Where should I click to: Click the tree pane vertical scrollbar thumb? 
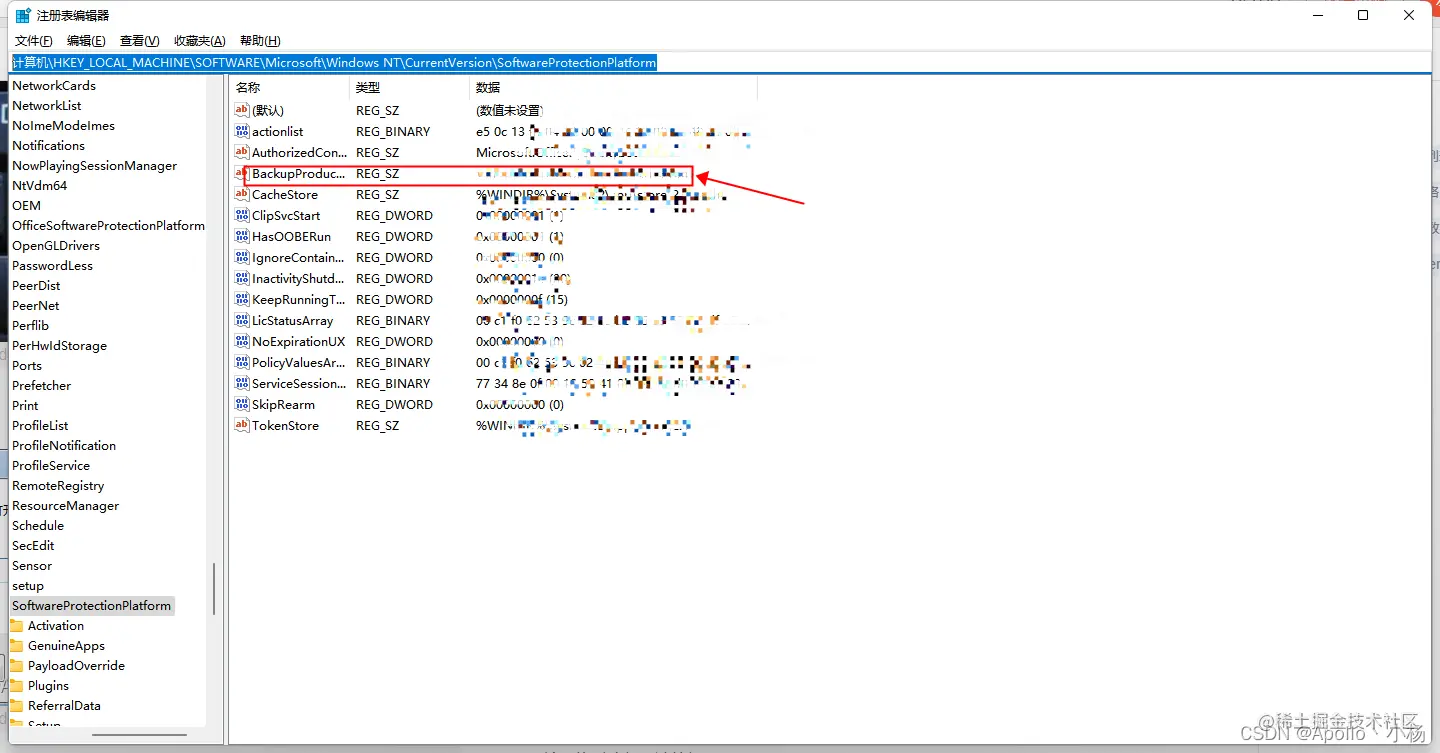[x=213, y=589]
